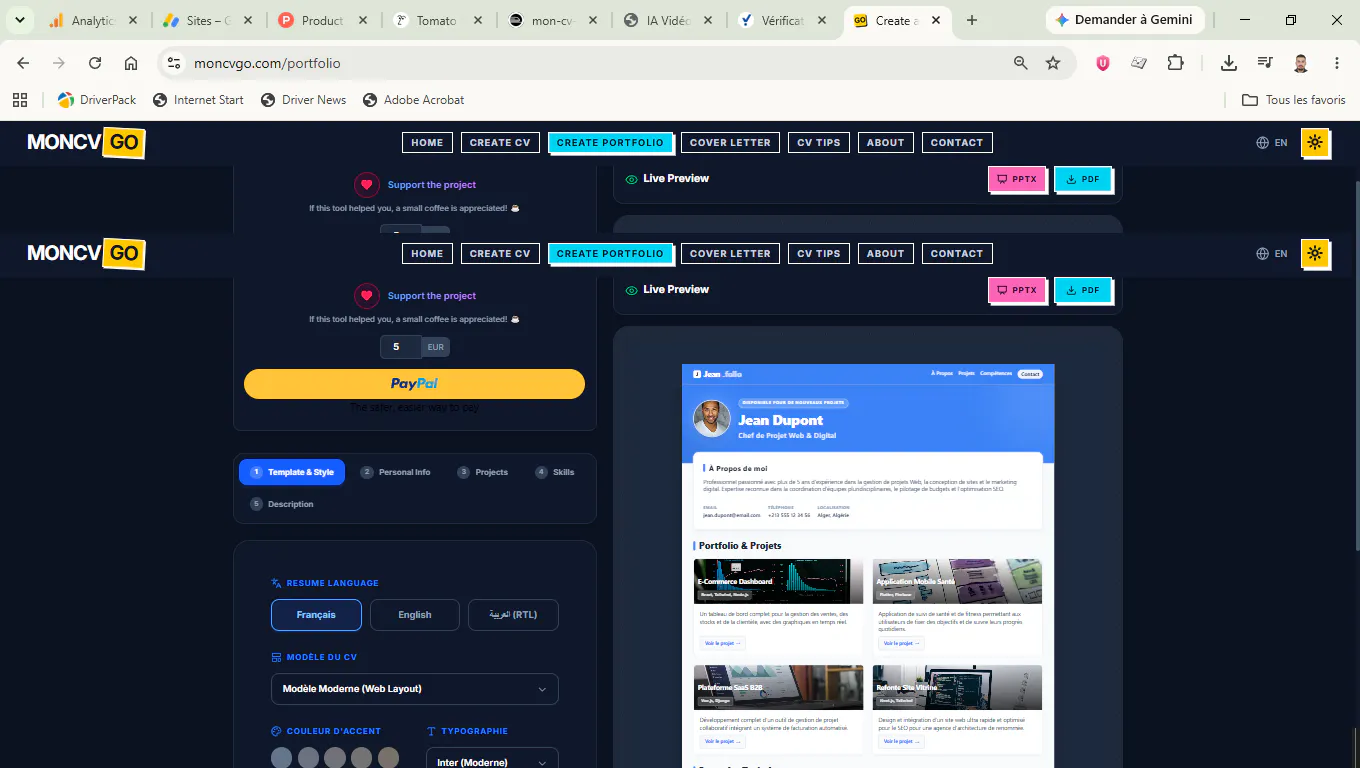Go to step 5 Description
The height and width of the screenshot is (768, 1360).
(282, 504)
